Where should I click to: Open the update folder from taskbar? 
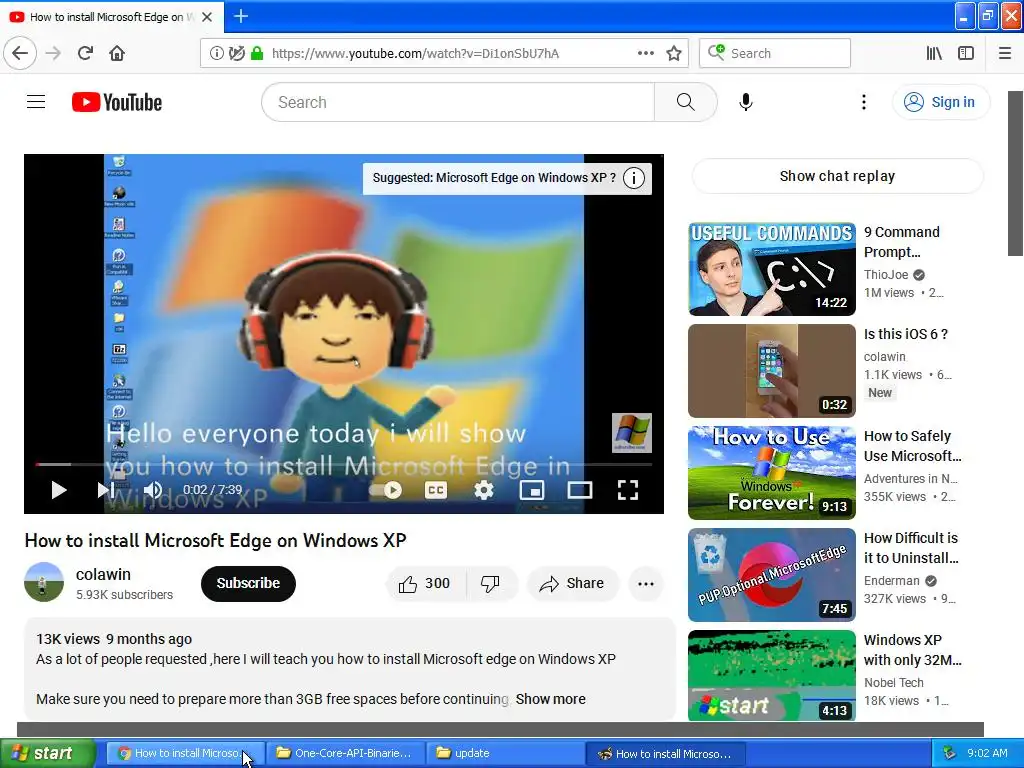pos(505,753)
